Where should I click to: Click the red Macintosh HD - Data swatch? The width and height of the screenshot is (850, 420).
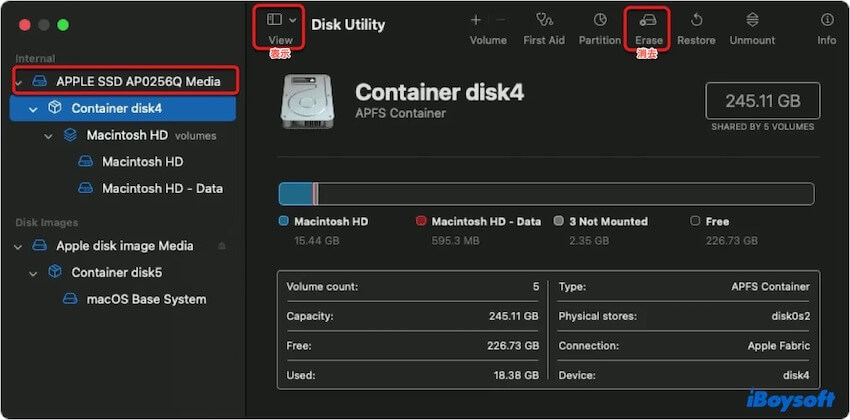click(x=421, y=221)
